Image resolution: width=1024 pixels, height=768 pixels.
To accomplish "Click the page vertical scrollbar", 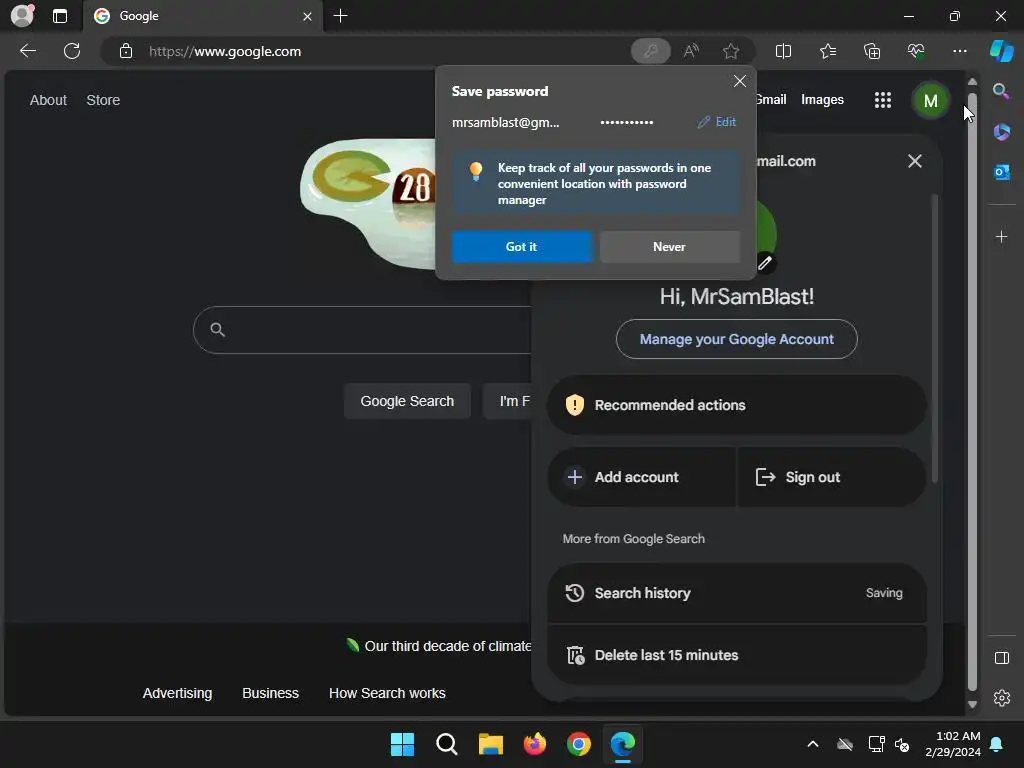I will tap(972, 392).
